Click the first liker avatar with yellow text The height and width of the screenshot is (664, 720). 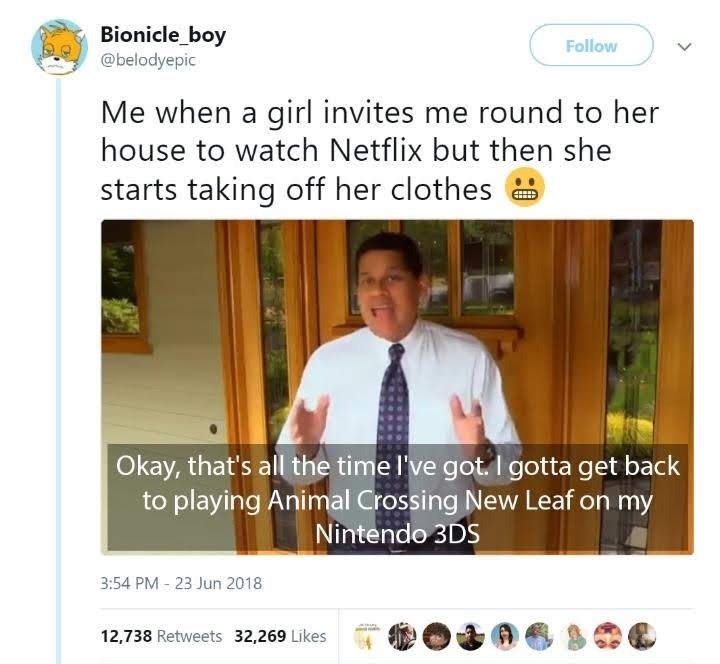point(365,636)
